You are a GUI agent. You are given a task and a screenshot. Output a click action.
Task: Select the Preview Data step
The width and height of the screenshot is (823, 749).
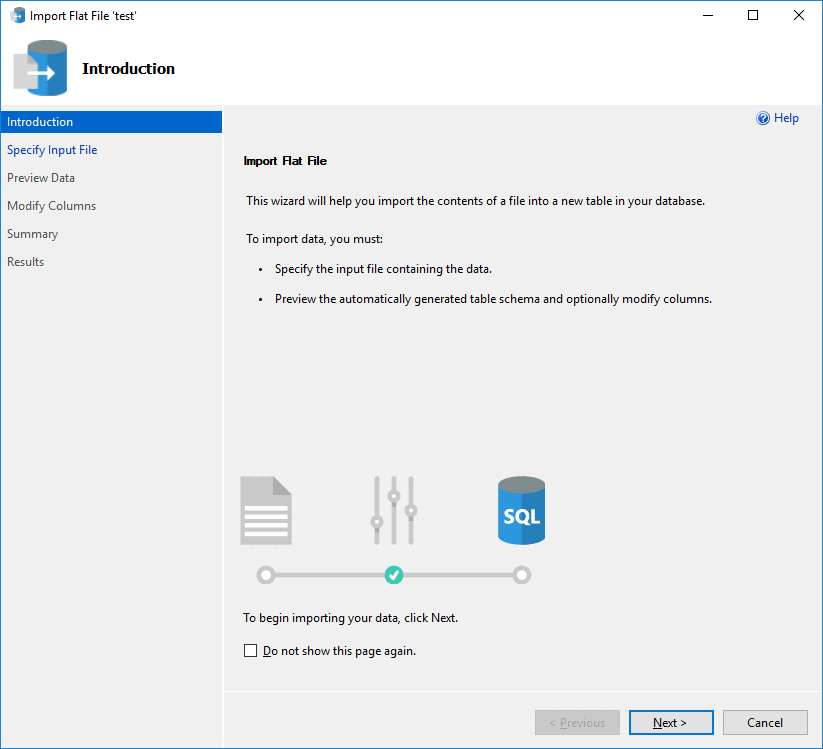(41, 177)
